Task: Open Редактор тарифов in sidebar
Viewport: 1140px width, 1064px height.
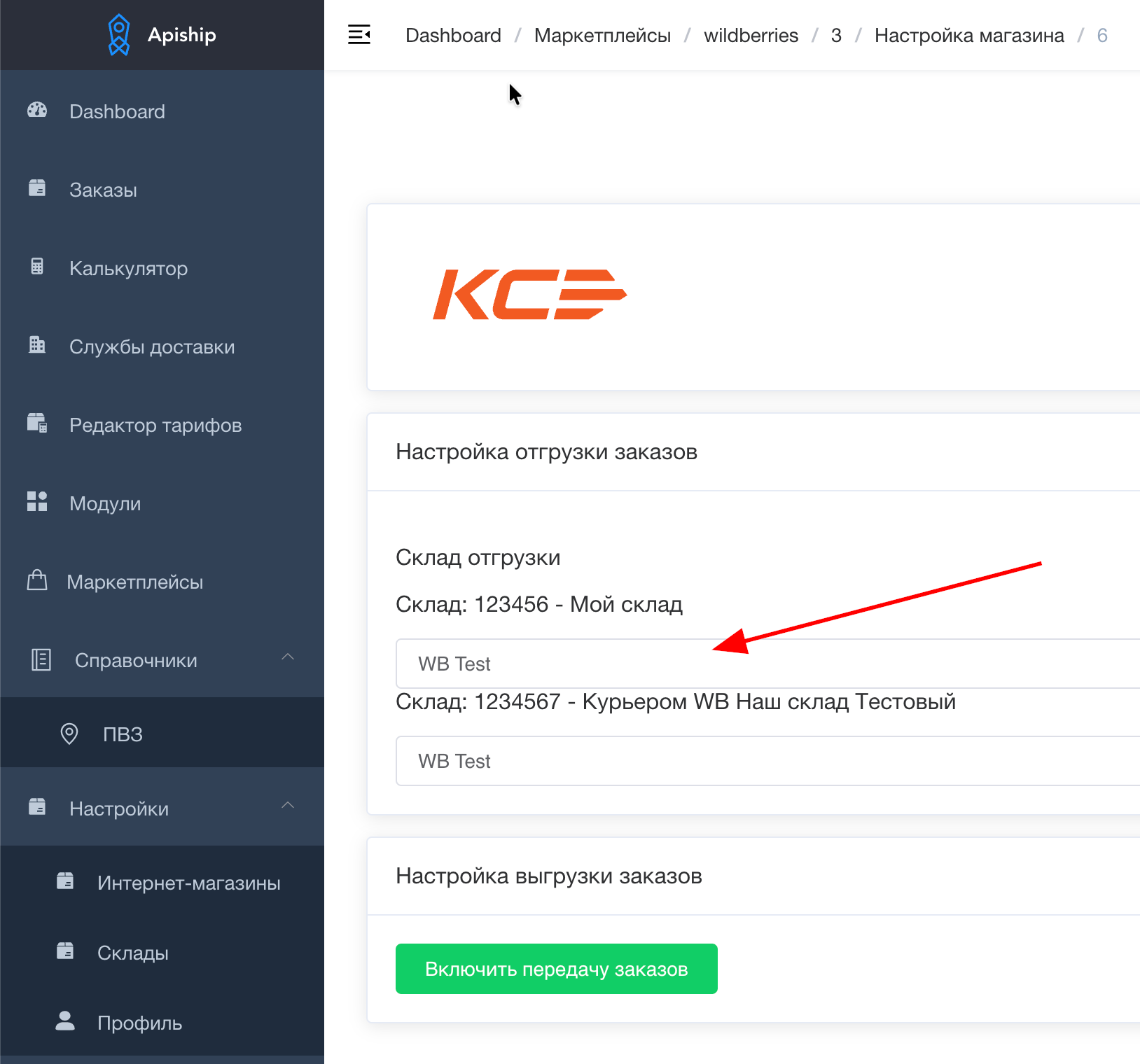Action: pos(162,425)
